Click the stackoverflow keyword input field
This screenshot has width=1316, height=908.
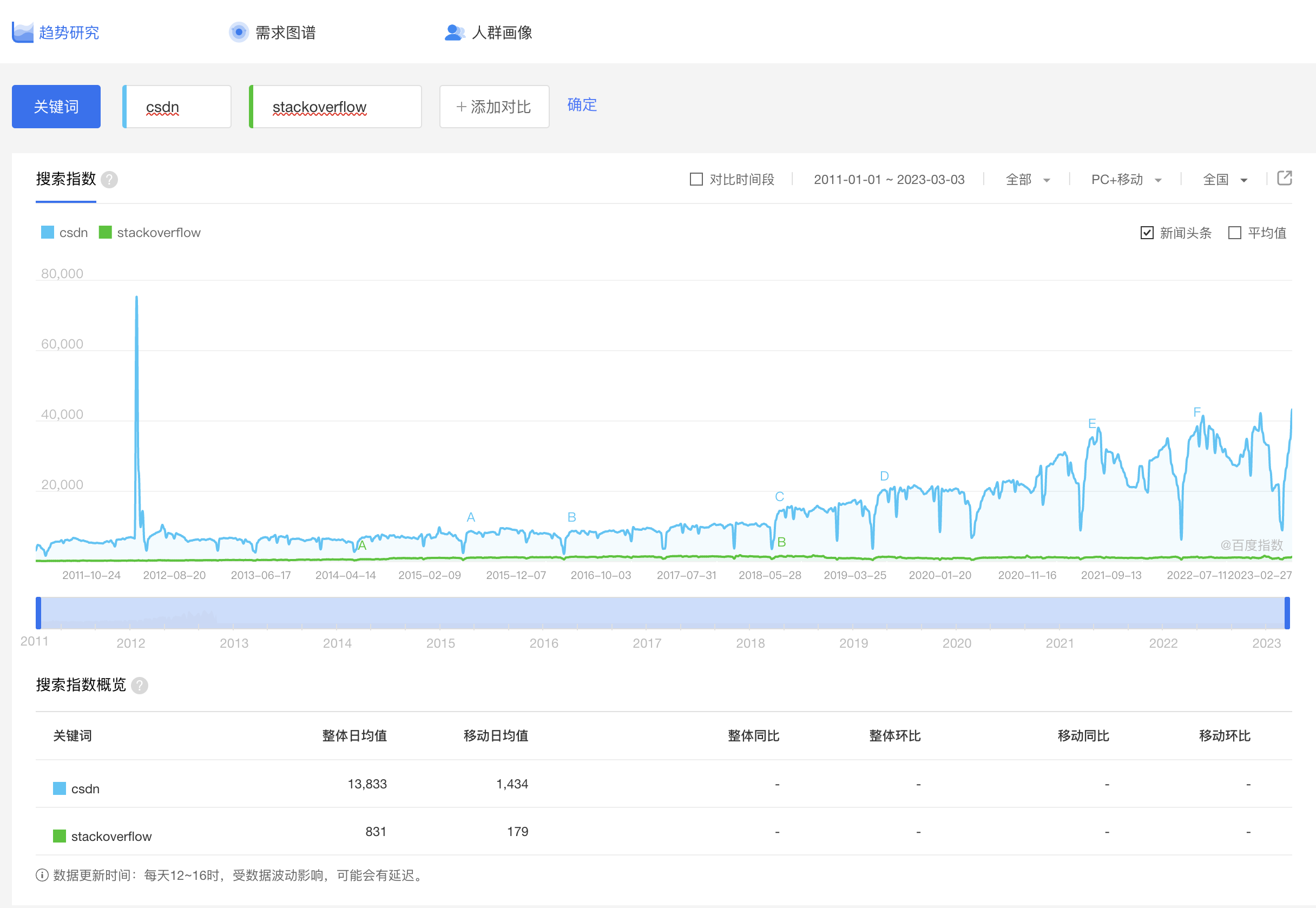coord(335,107)
